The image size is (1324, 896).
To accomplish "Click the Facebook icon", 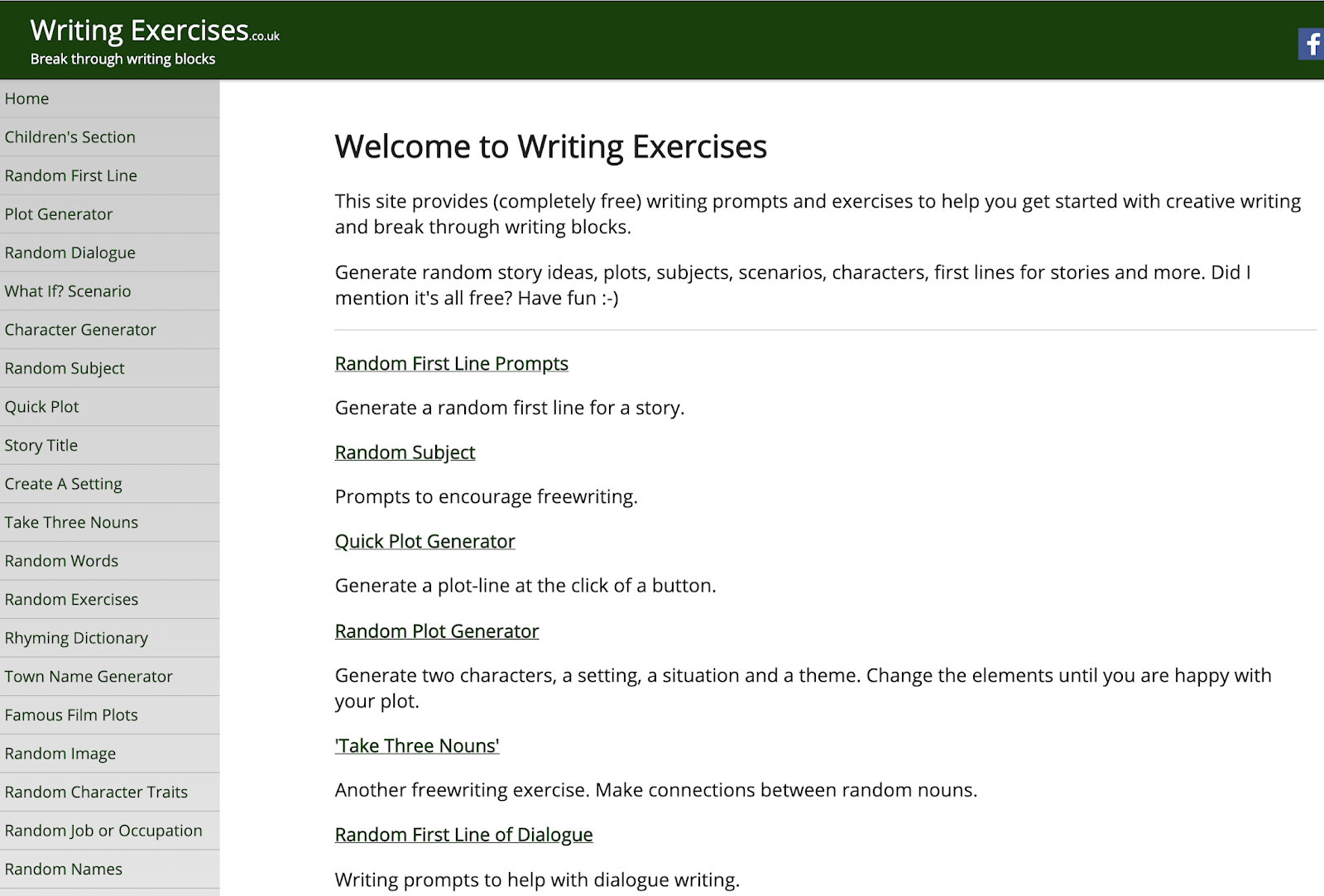I will tap(1310, 45).
